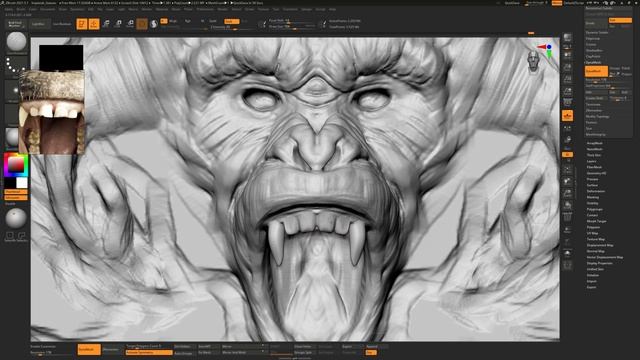Open the Preferences menu
Viewport: 640px width, 360px height.
click(205, 9)
